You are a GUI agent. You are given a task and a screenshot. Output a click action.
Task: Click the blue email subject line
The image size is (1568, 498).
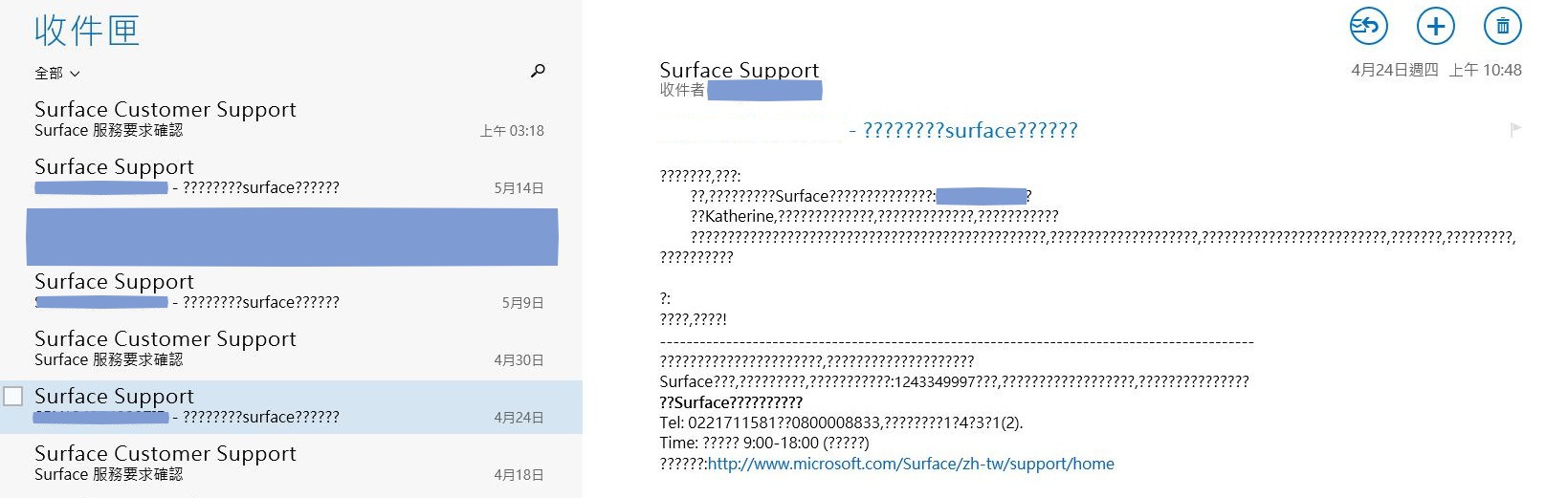click(969, 130)
